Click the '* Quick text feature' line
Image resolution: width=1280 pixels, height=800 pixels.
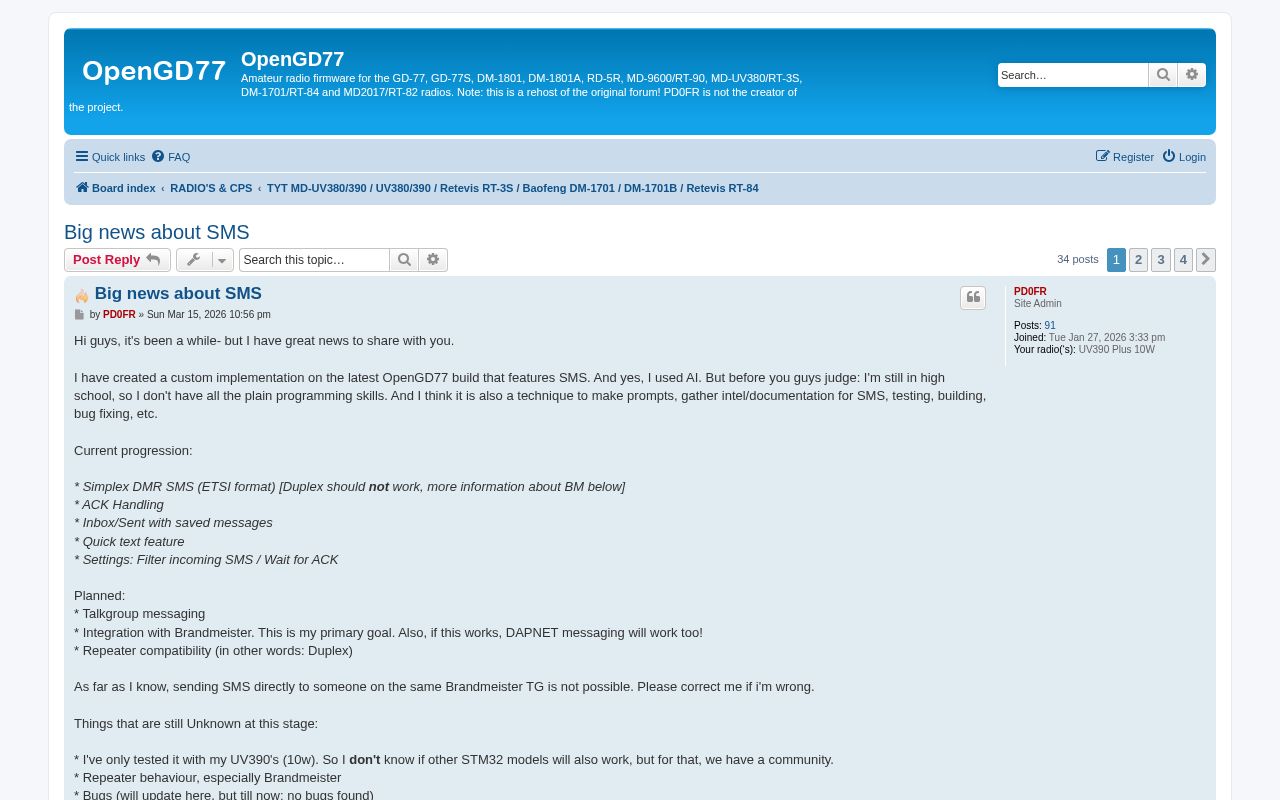(x=129, y=541)
